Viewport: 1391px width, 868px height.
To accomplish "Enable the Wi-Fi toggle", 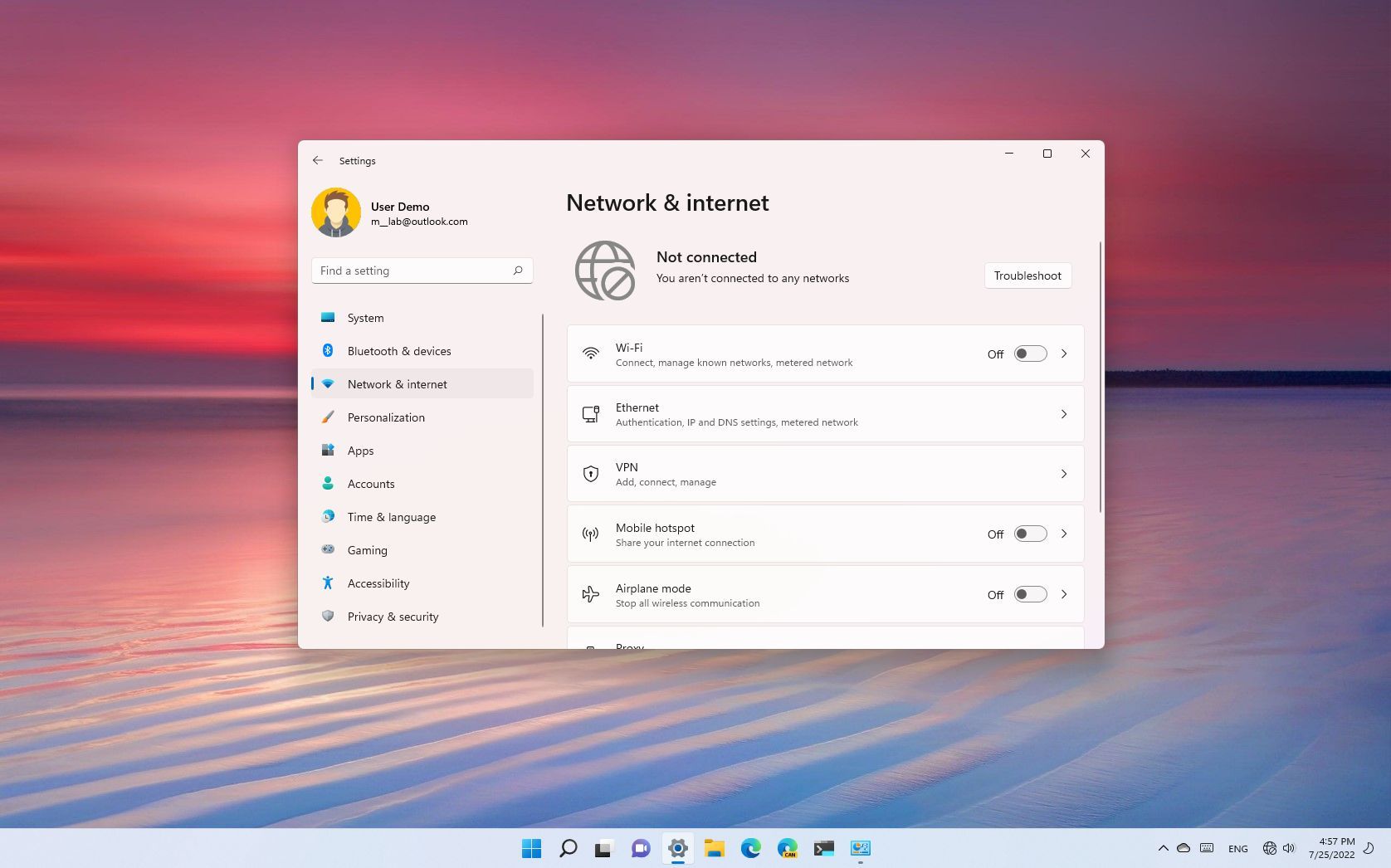I will (1029, 354).
